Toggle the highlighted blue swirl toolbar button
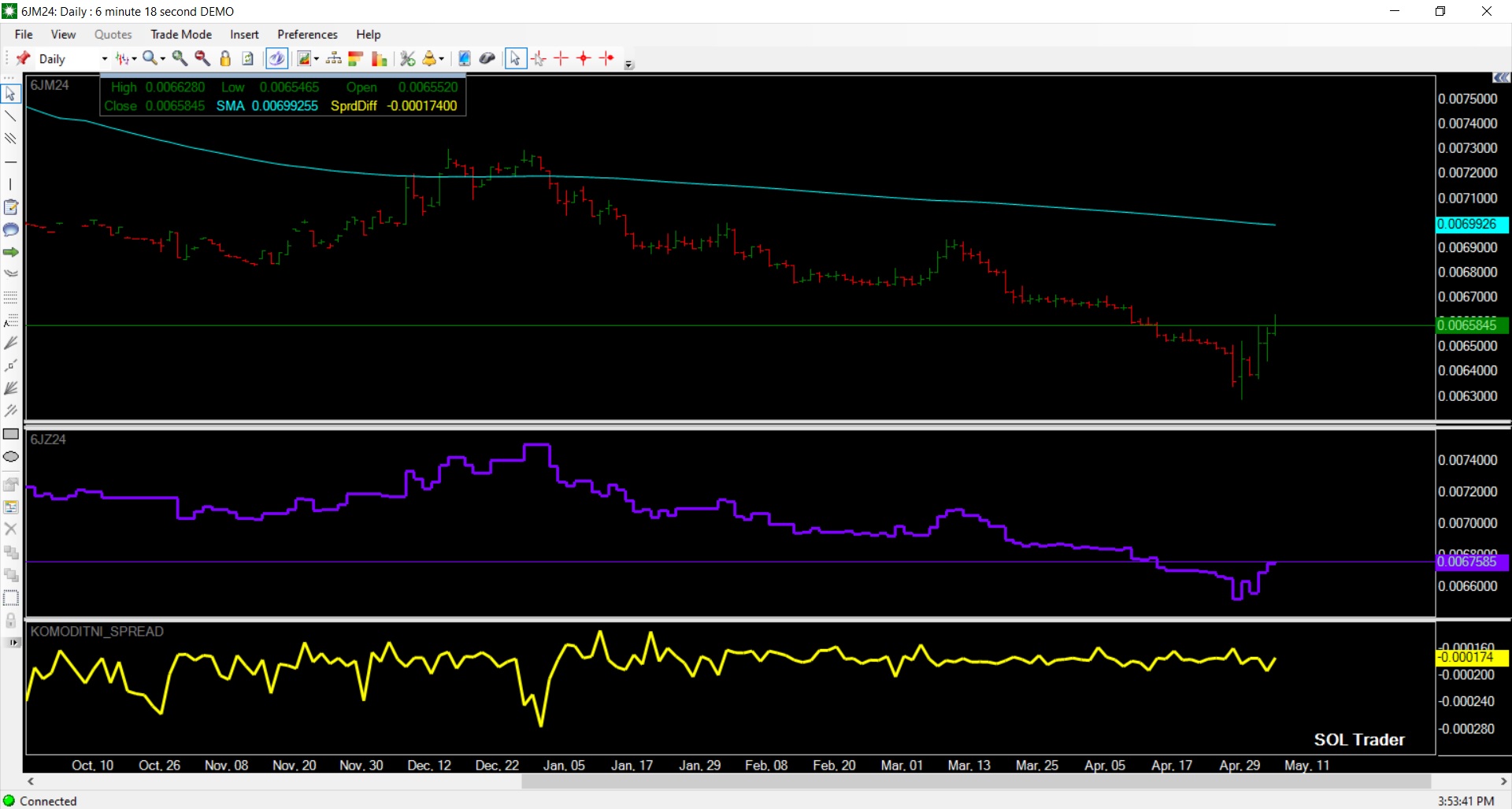The width and height of the screenshot is (1512, 809). [276, 58]
